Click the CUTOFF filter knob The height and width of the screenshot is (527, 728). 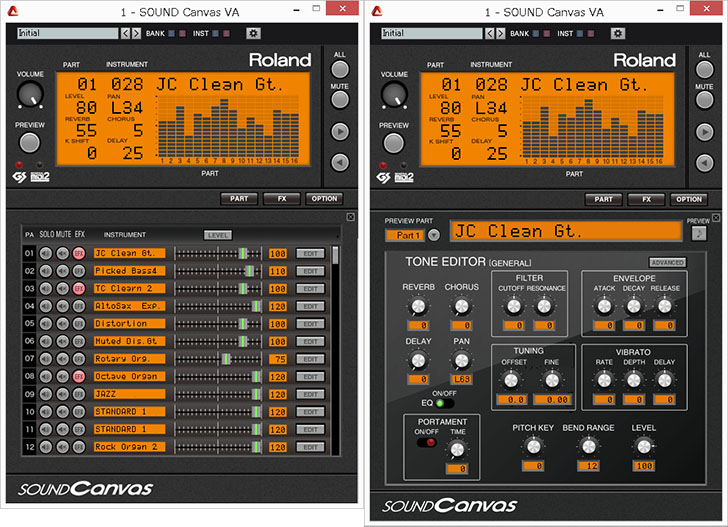point(514,306)
